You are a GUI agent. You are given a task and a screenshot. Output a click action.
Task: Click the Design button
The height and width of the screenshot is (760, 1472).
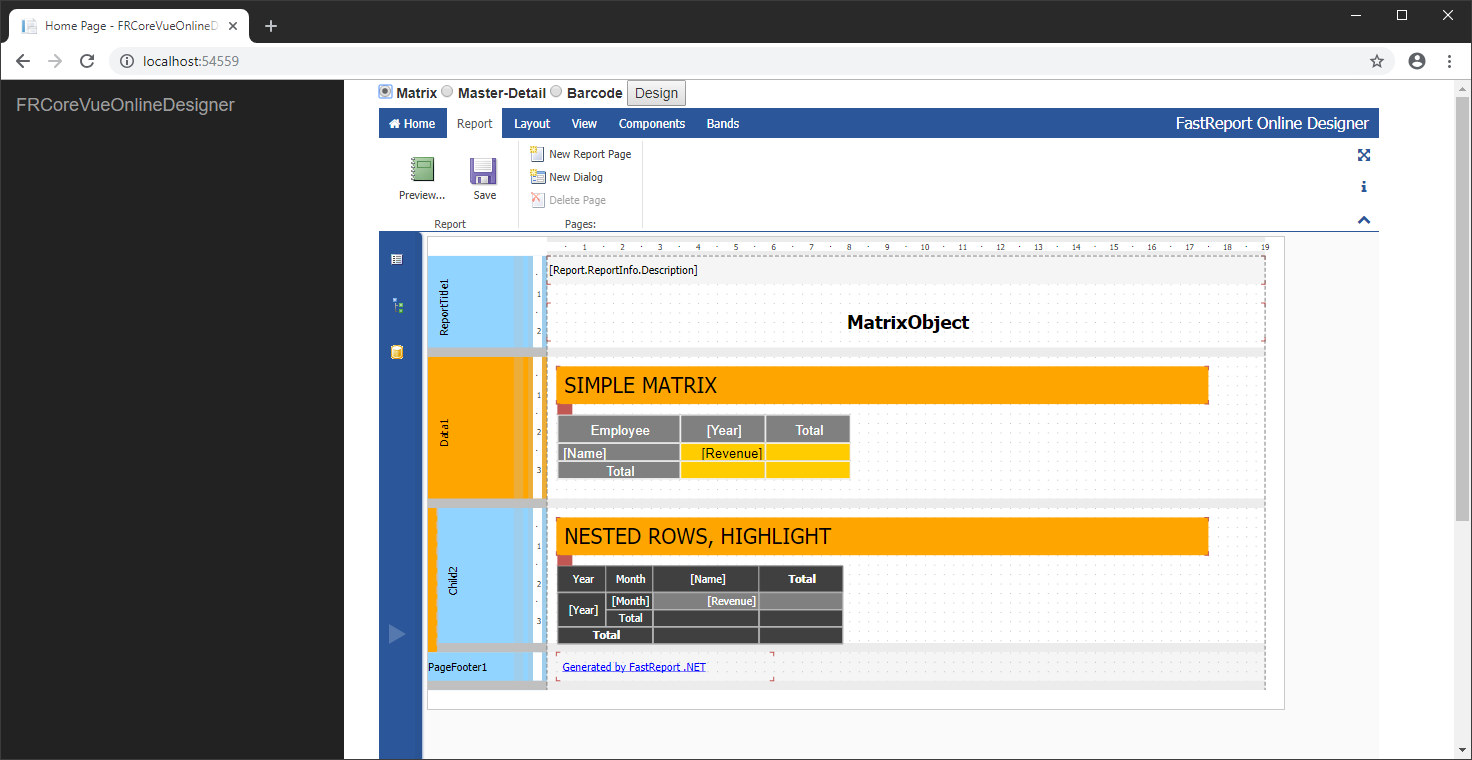click(x=656, y=93)
